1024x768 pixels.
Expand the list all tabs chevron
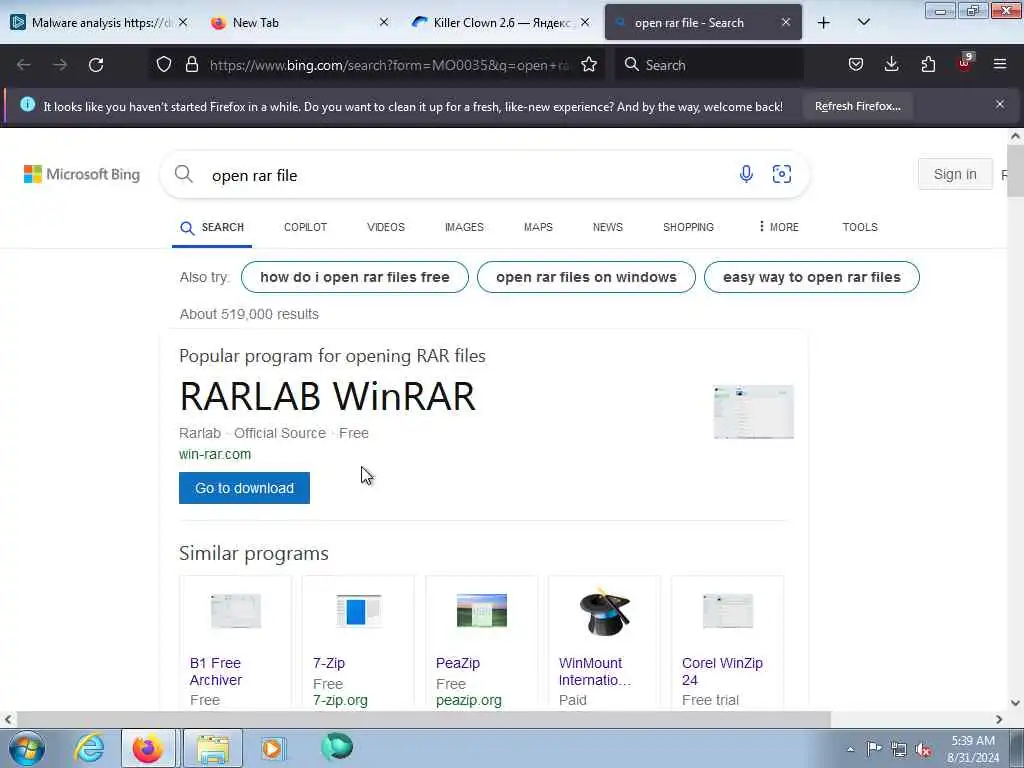(x=863, y=23)
